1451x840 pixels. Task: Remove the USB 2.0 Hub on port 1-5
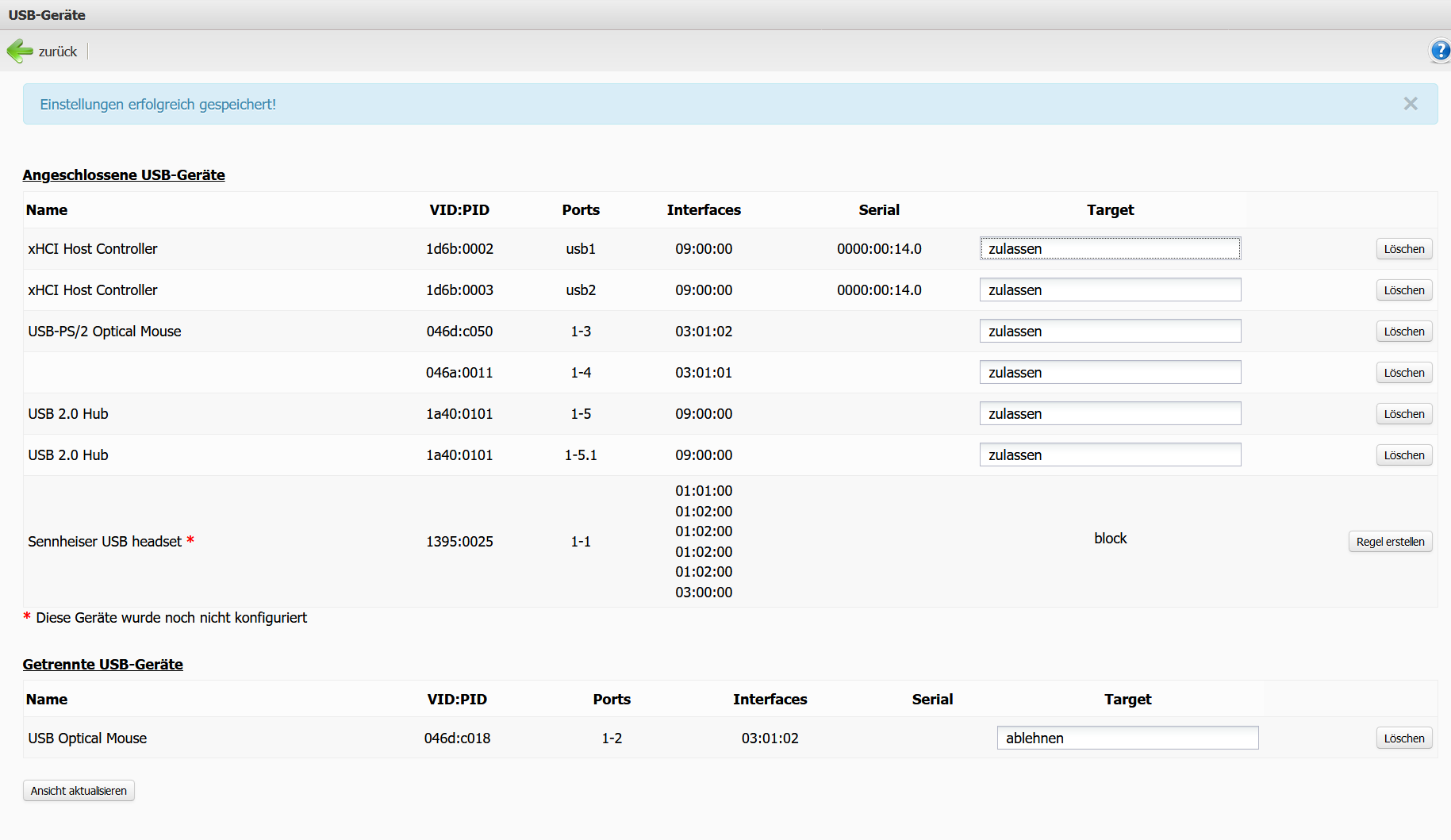[x=1403, y=414]
